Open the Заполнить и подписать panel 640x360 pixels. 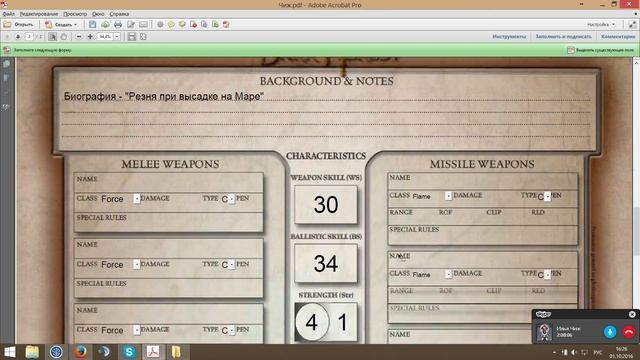pyautogui.click(x=563, y=37)
